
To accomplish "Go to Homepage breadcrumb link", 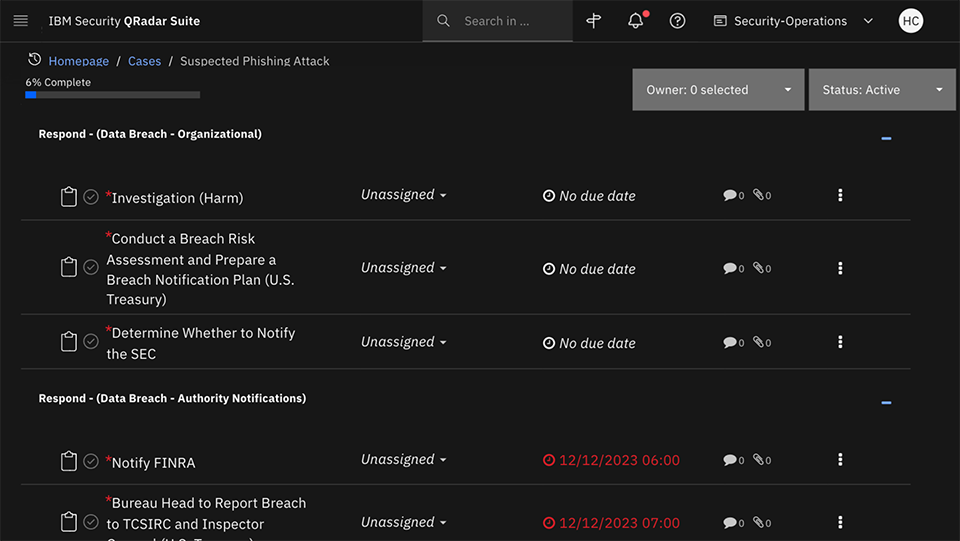I will tap(78, 61).
